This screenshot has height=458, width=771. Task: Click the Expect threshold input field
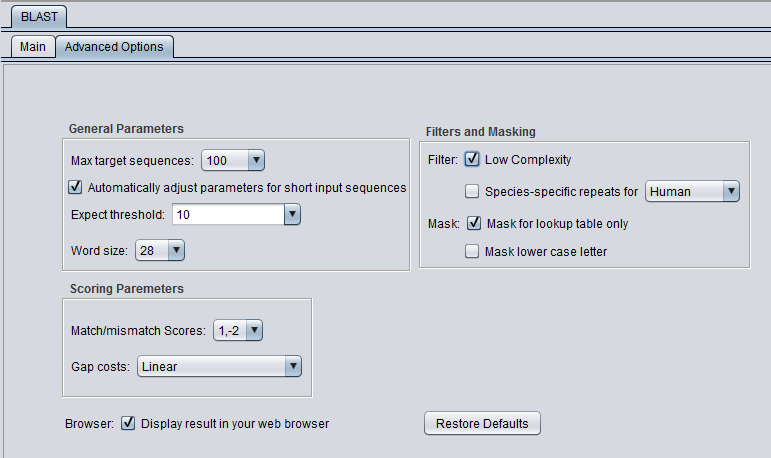coord(227,215)
